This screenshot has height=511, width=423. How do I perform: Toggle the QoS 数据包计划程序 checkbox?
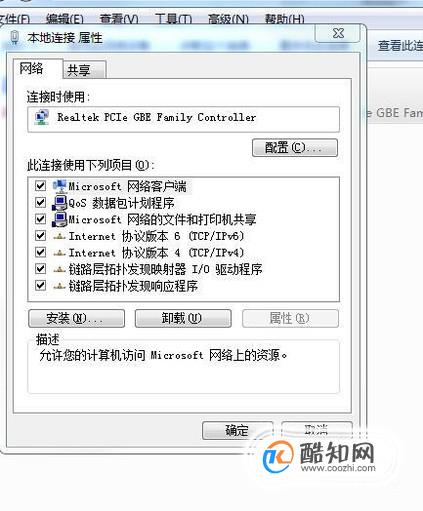click(x=40, y=202)
